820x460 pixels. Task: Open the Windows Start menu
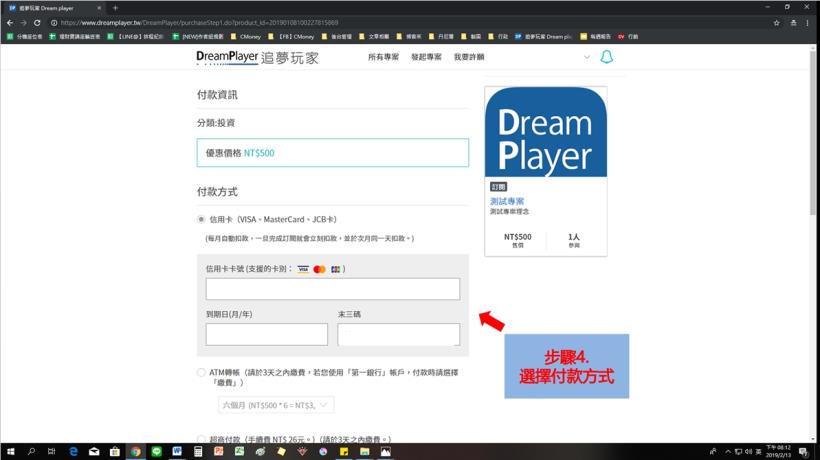(10, 452)
